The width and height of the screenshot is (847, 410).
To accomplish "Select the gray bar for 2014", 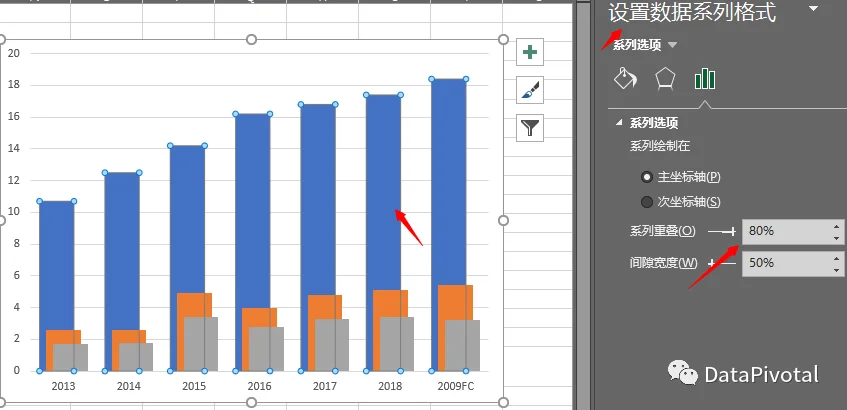I will click(x=136, y=357).
